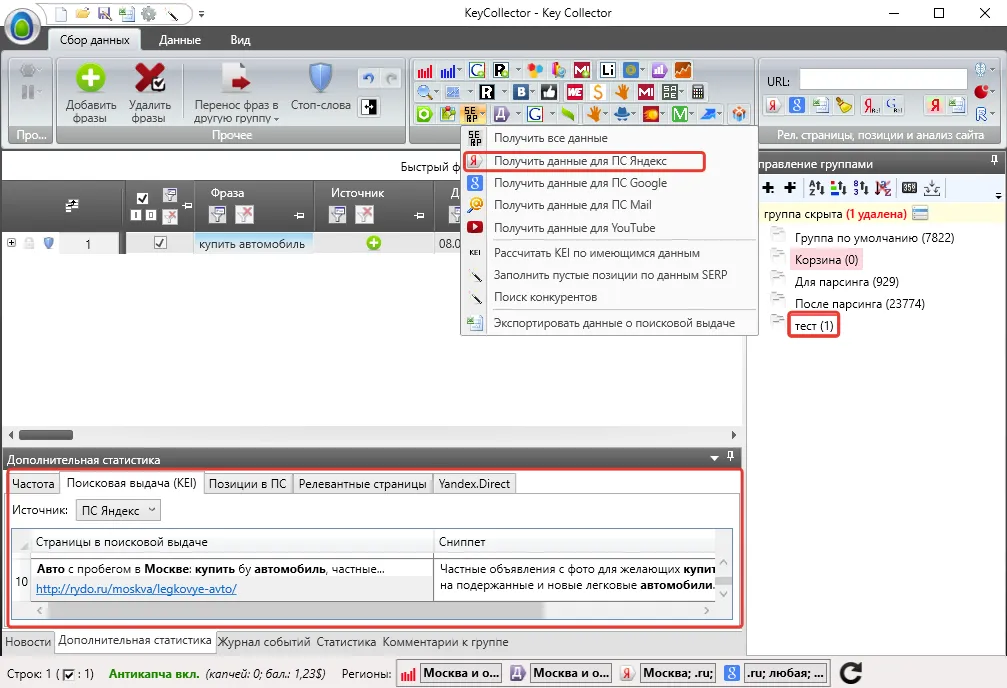Click the Добавить фразы button
The height and width of the screenshot is (688, 1007).
tap(91, 93)
